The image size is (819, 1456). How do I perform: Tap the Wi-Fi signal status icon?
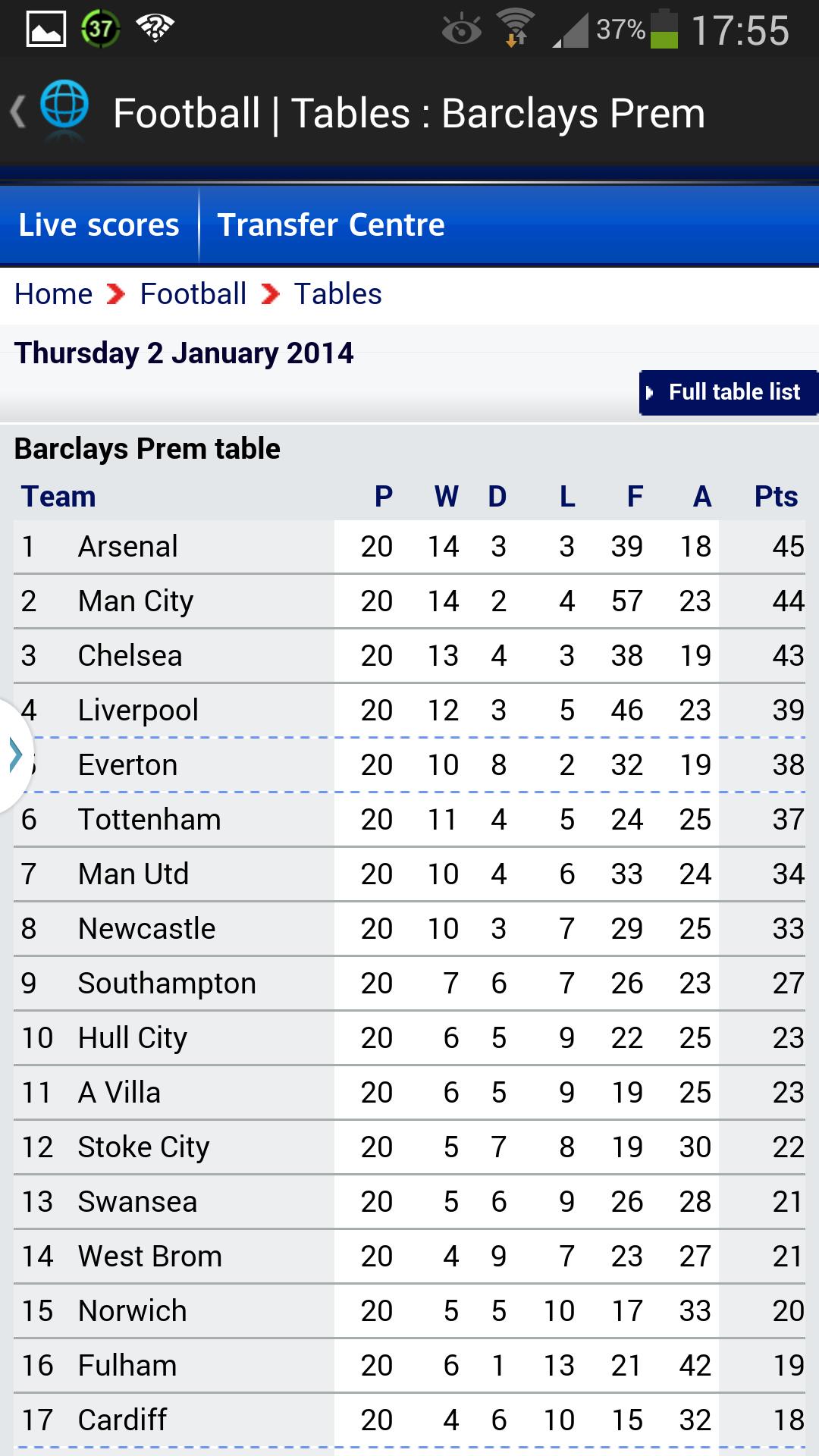(x=516, y=28)
